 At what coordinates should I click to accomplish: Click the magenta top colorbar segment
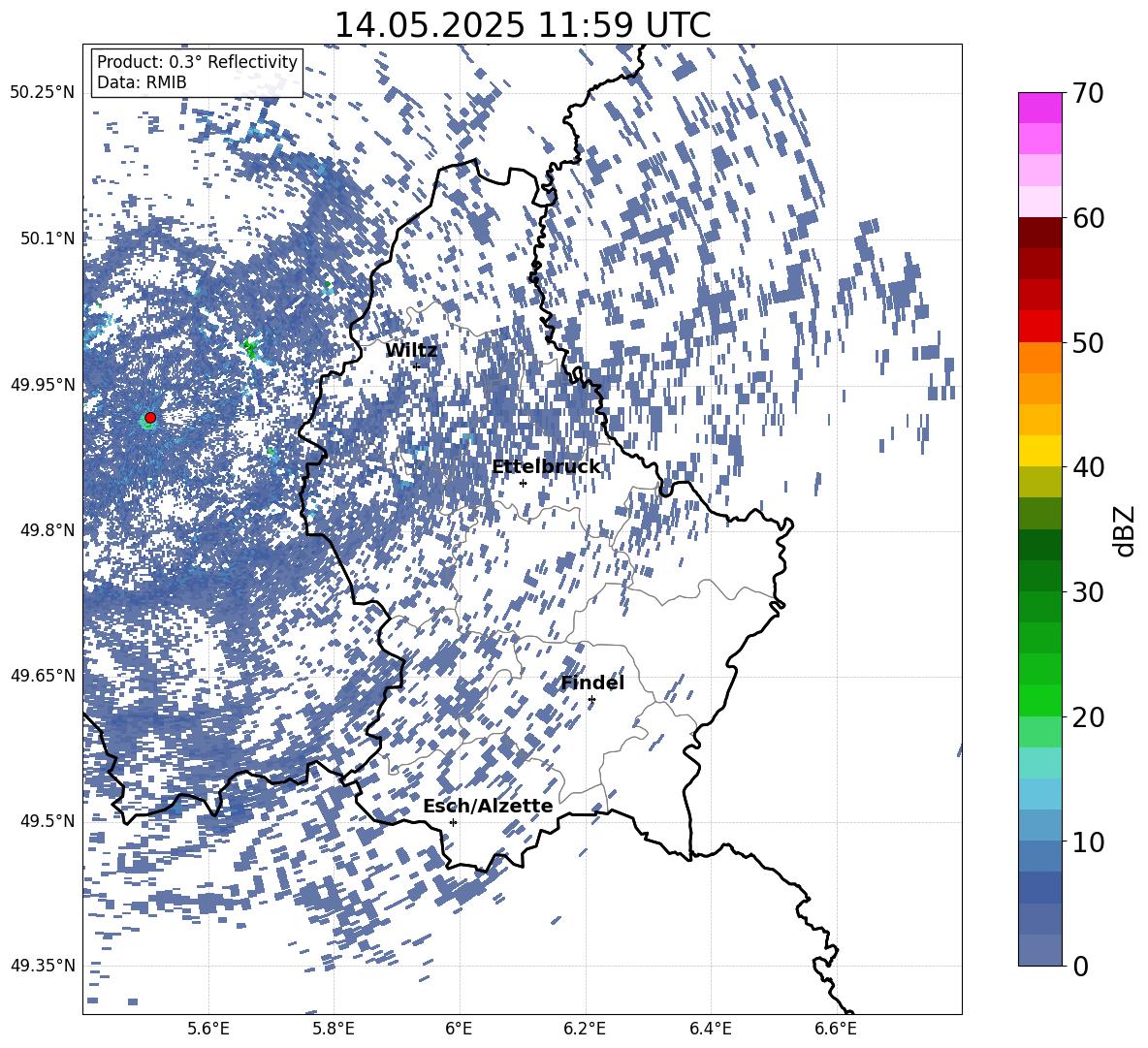[x=1039, y=109]
